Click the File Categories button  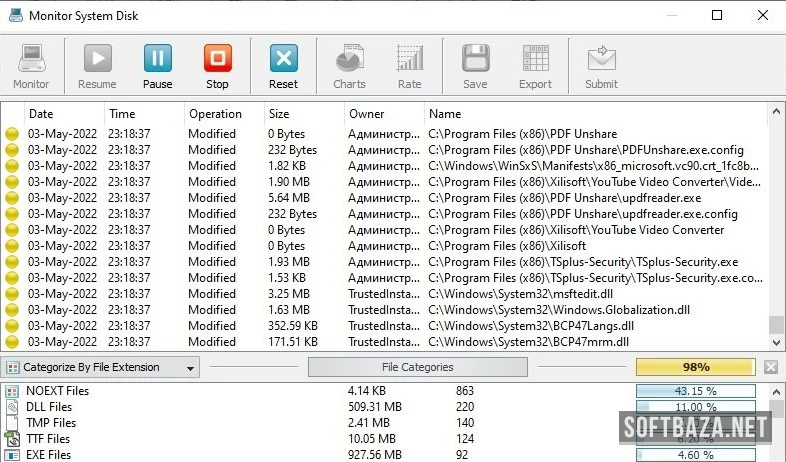point(418,367)
